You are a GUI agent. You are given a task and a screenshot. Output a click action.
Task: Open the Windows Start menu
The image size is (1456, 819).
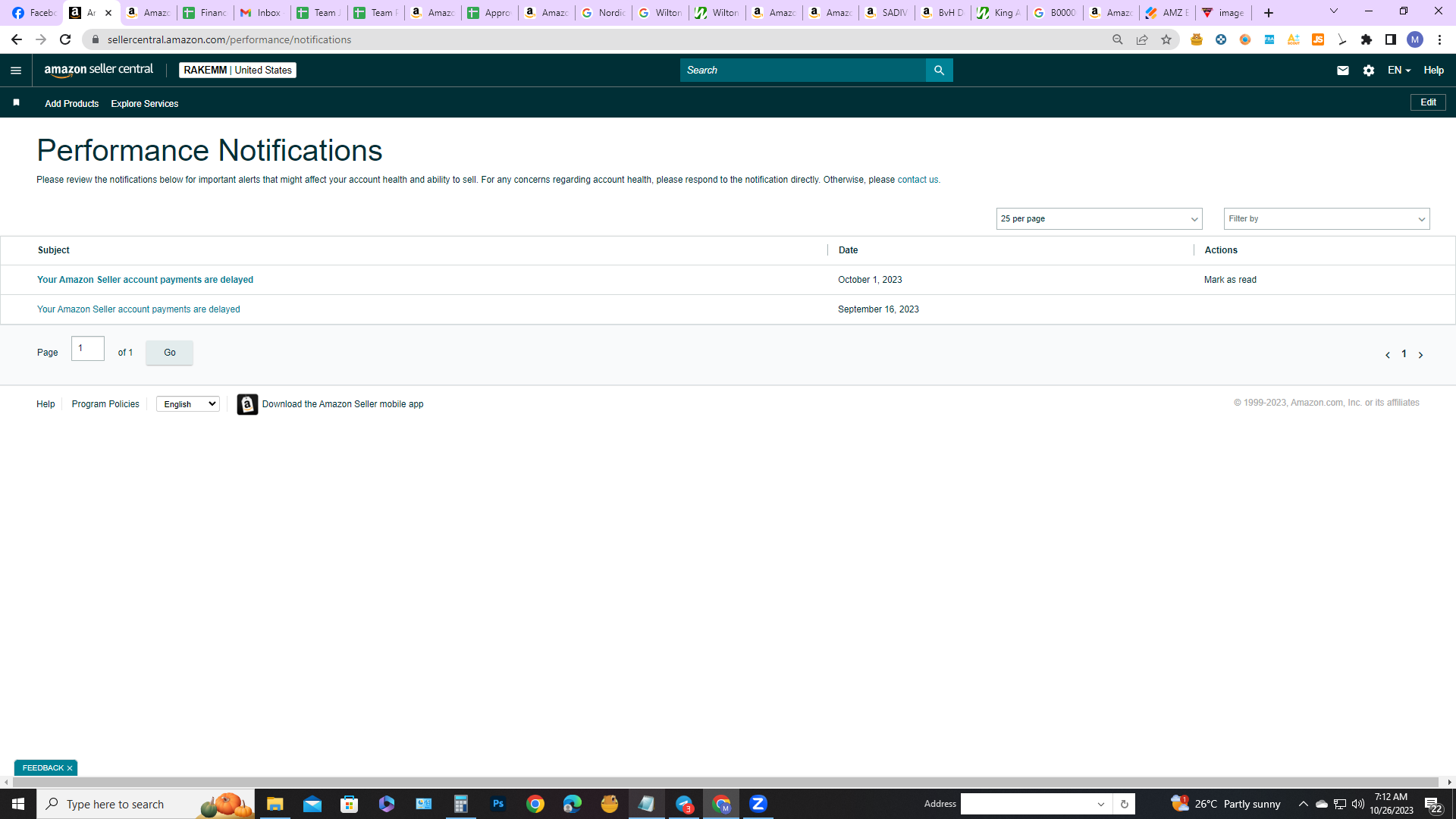[x=18, y=804]
